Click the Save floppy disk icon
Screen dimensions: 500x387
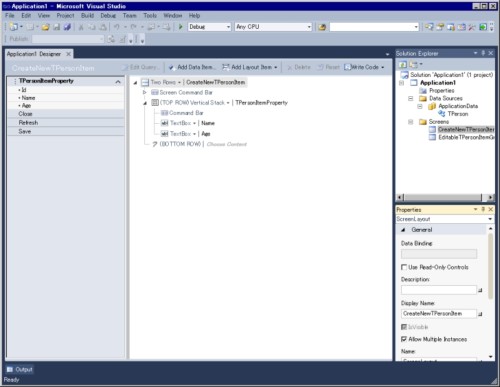point(56,27)
